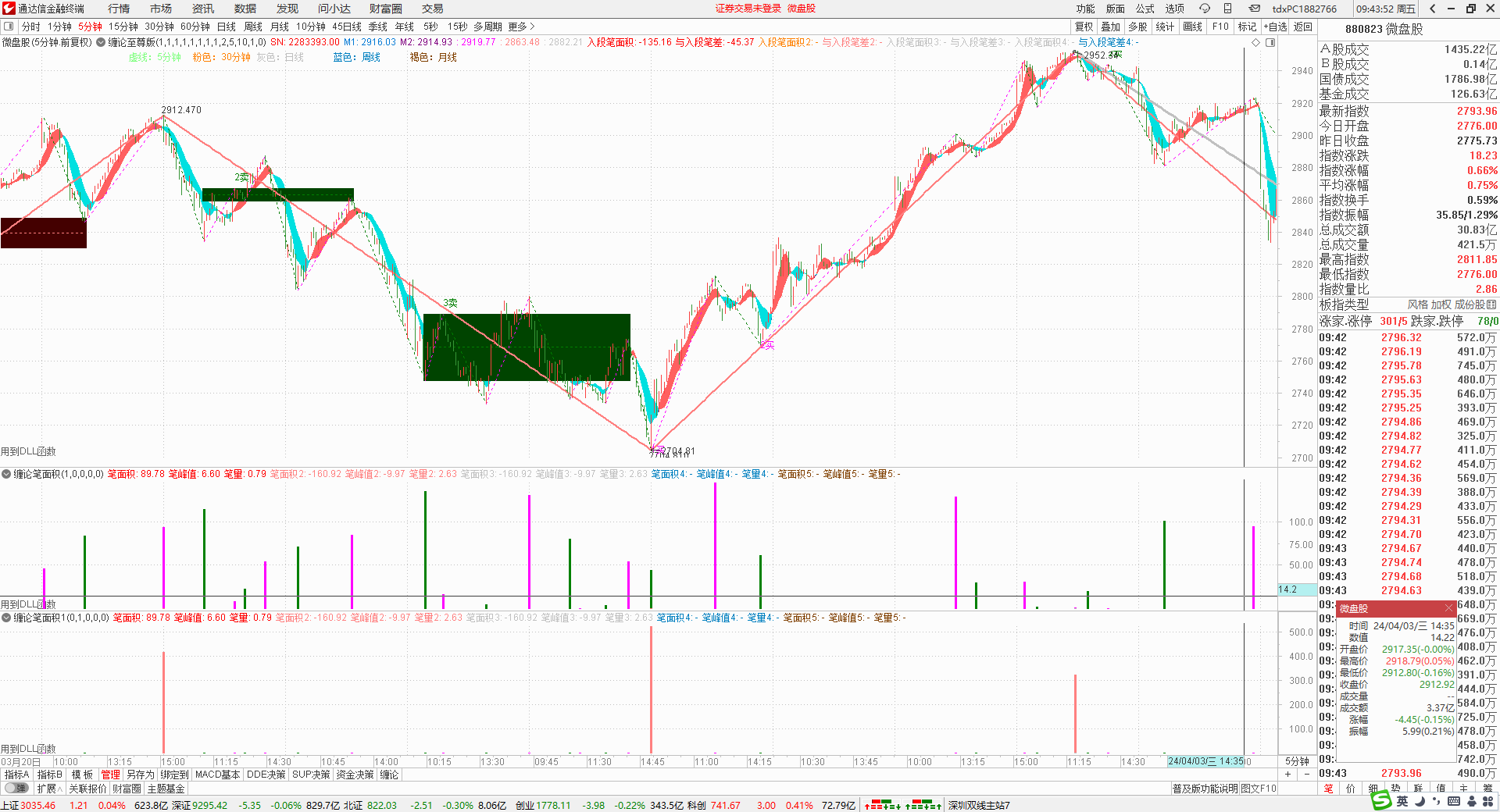Click the 证券交易未登录 link
This screenshot has width=1500, height=812.
coord(748,9)
